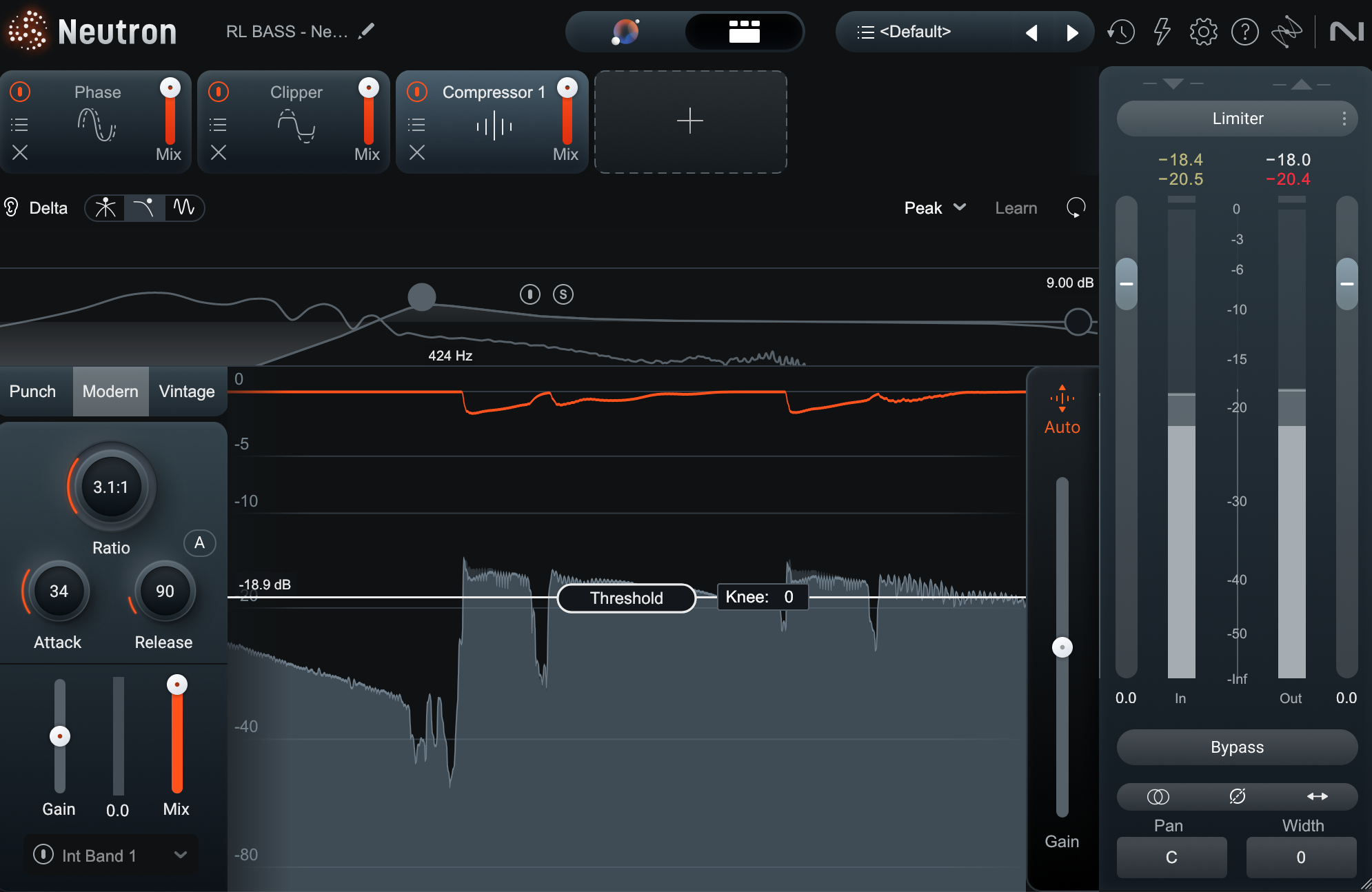Click the 9.00 dB band gain node

(x=1078, y=322)
